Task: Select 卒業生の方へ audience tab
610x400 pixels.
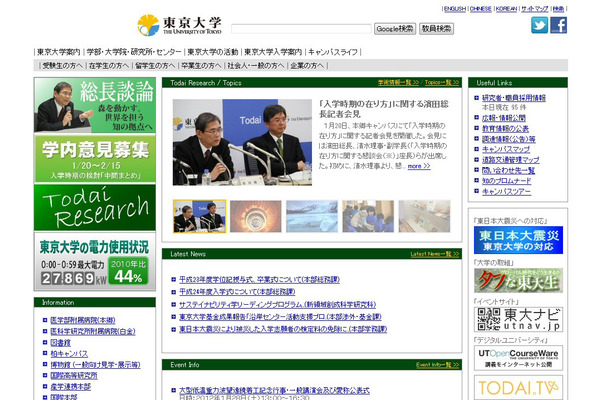Action: [201, 66]
